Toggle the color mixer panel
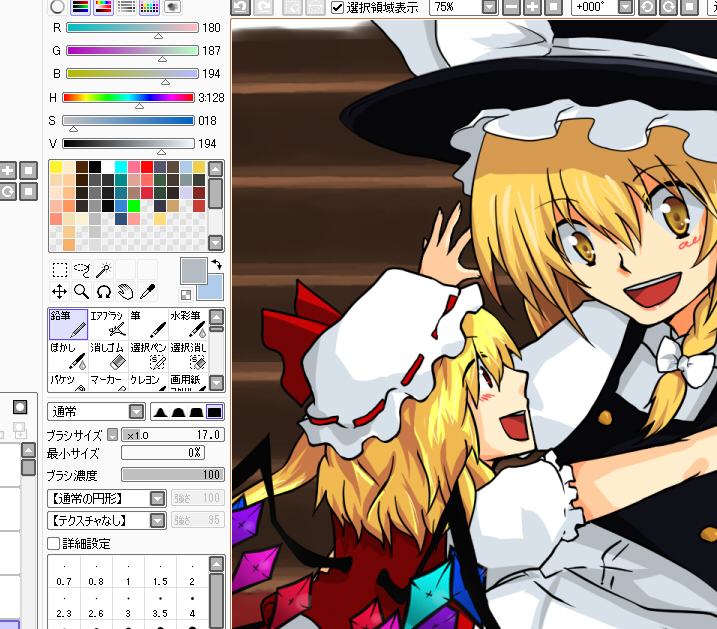 [x=126, y=6]
